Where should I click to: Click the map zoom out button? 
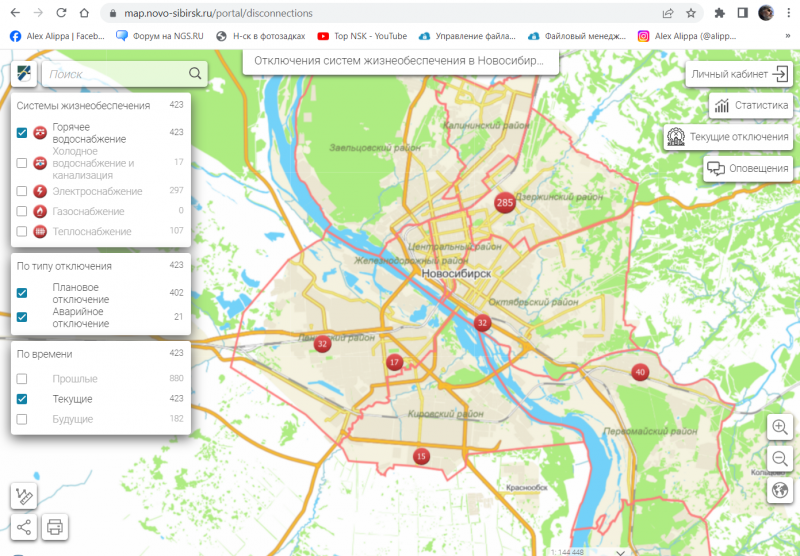[x=780, y=458]
